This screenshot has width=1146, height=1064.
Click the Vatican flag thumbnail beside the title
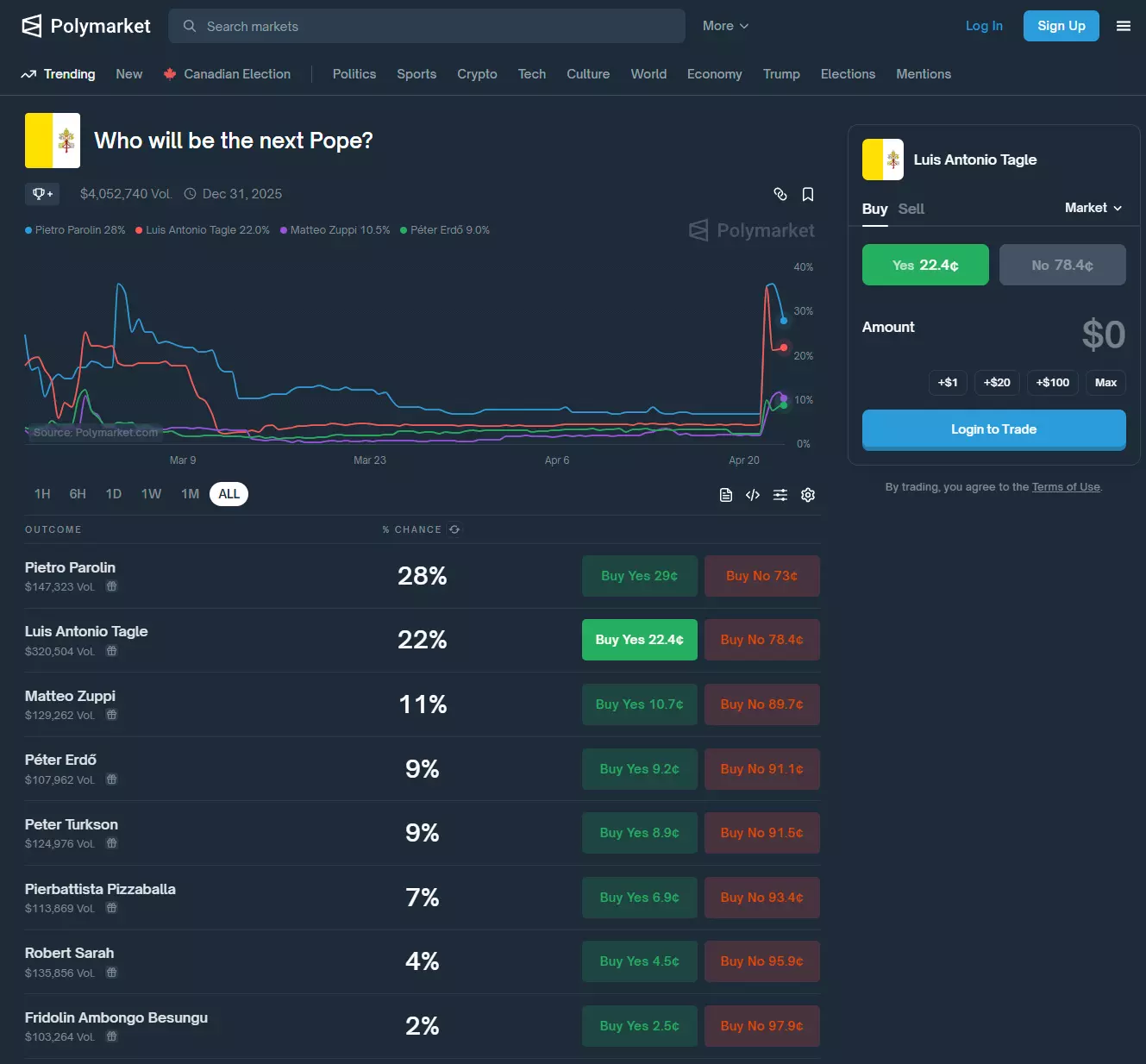53,141
